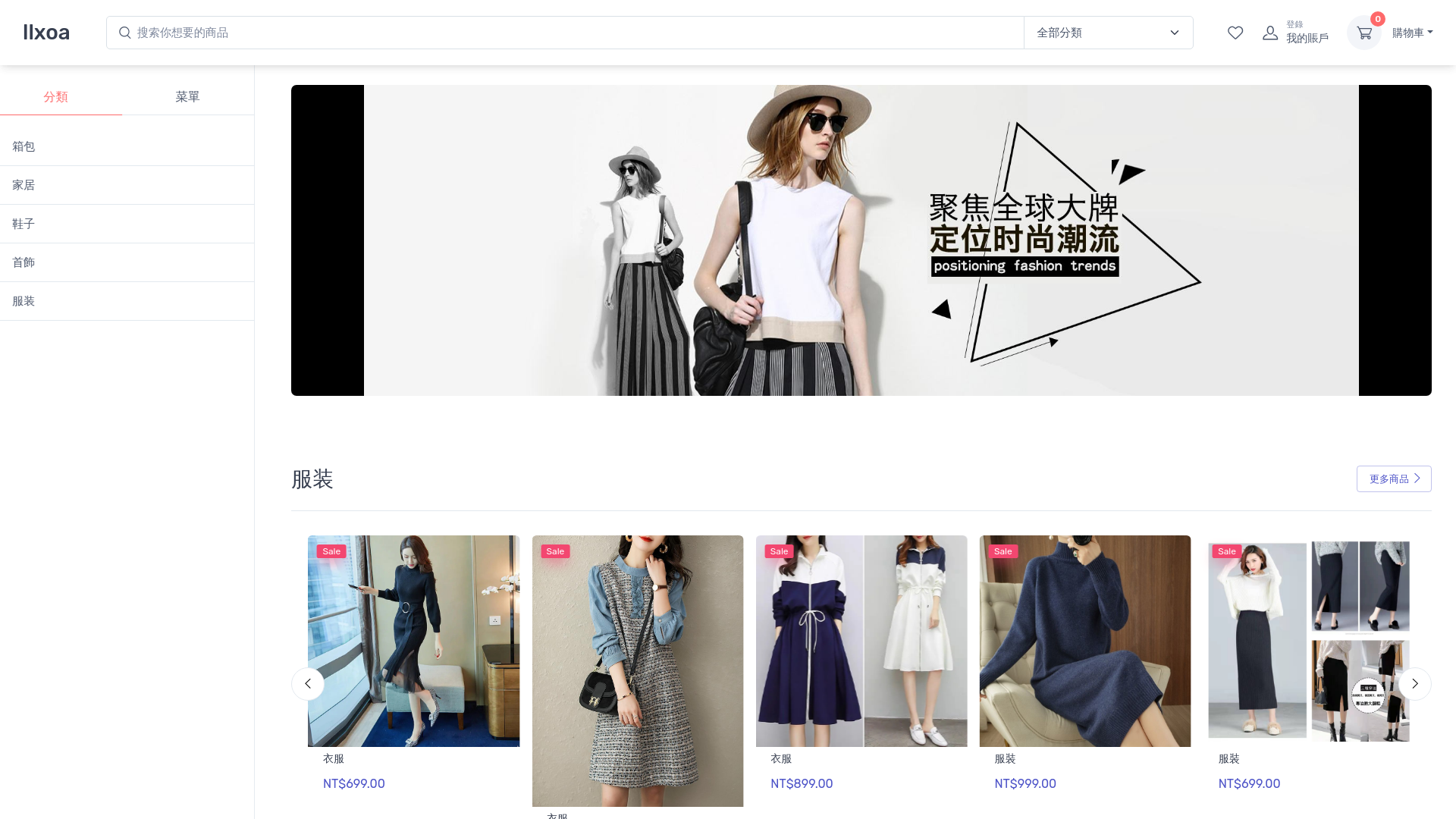Click the 衣服 title above NT$899.00
This screenshot has height=819, width=1456.
pyautogui.click(x=781, y=758)
